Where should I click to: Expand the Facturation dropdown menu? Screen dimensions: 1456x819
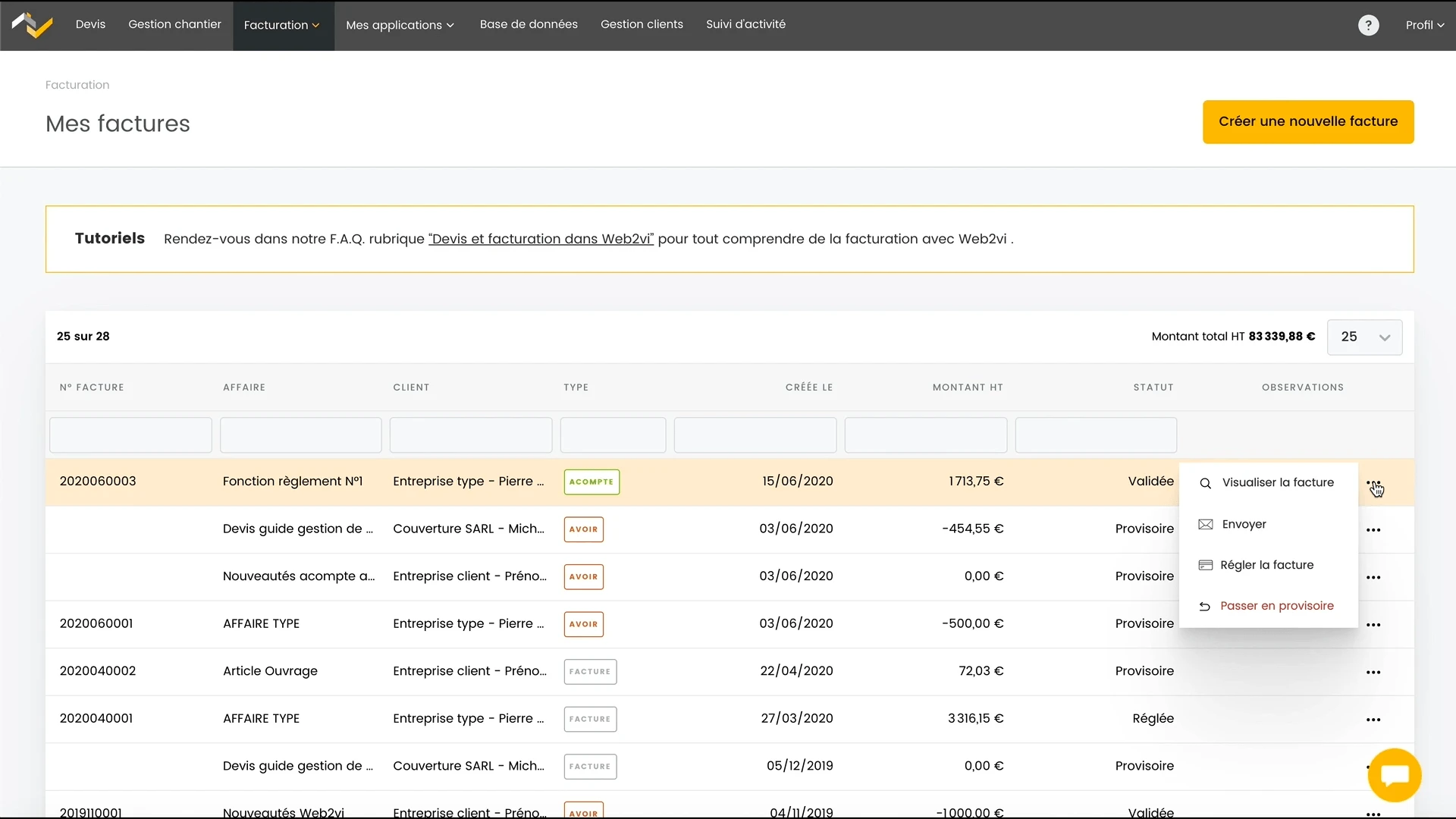pyautogui.click(x=282, y=25)
